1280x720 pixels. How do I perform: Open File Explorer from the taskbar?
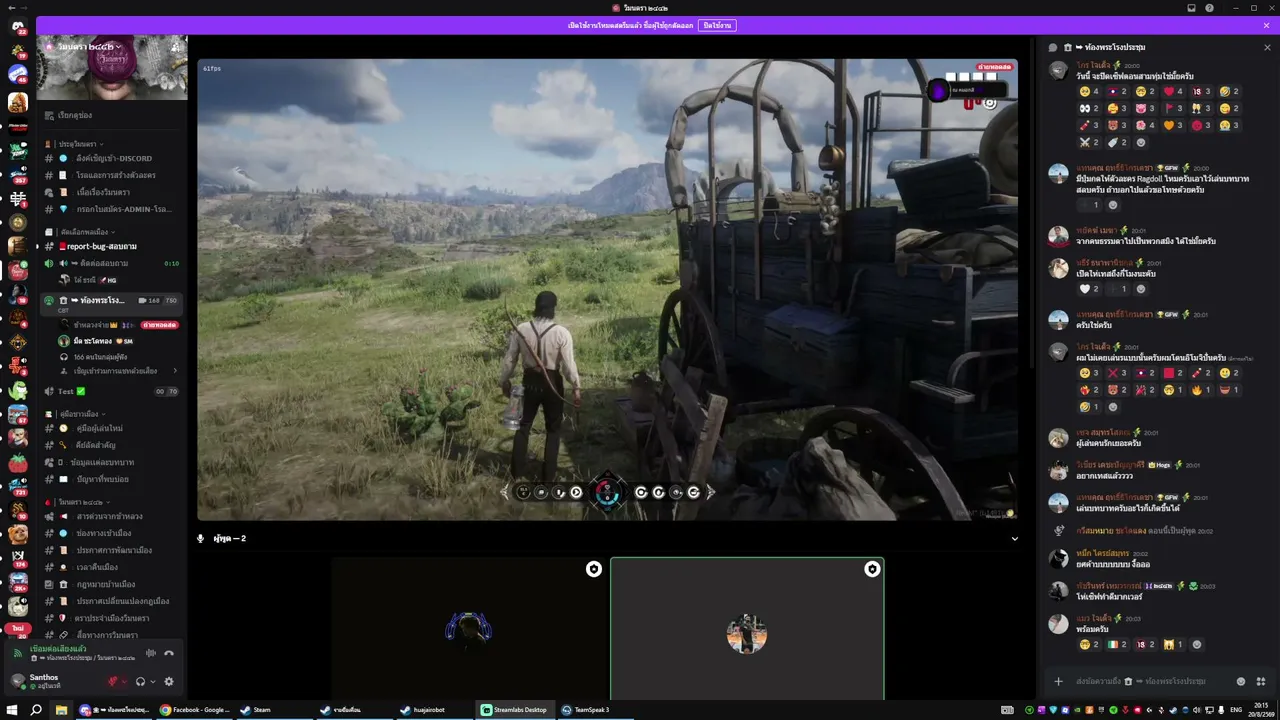click(61, 710)
